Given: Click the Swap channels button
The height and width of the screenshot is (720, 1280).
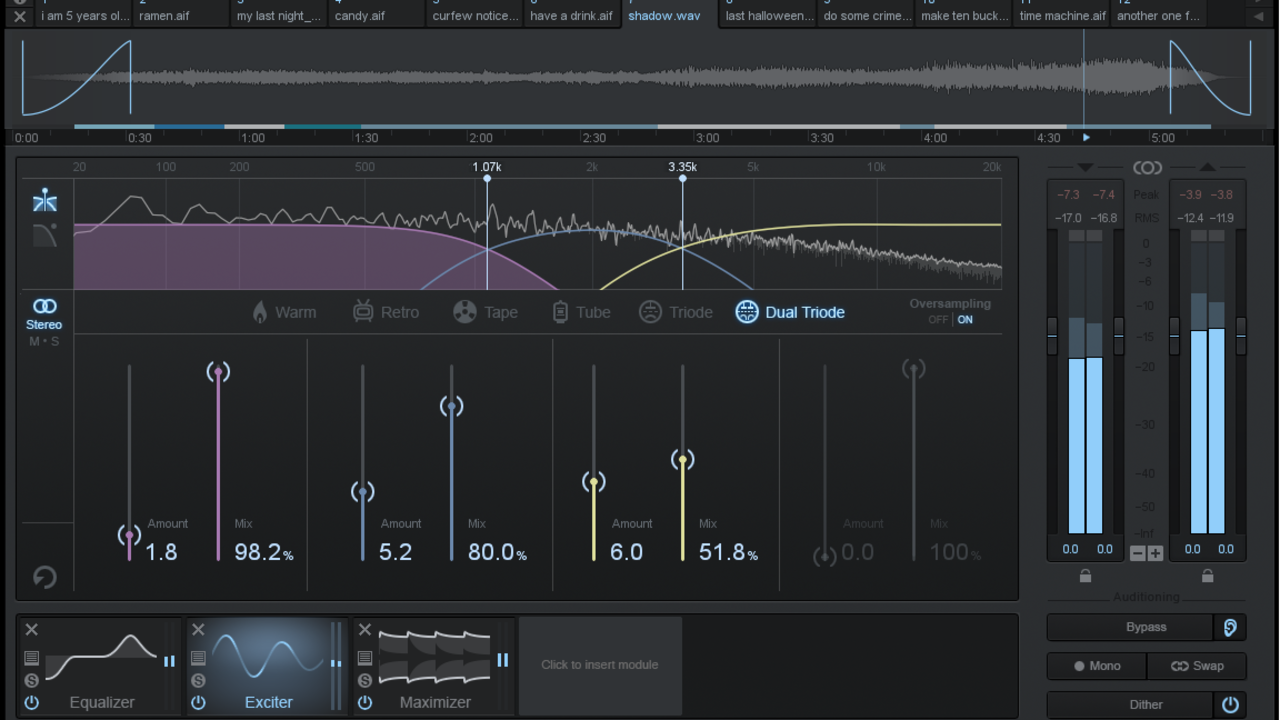Looking at the screenshot, I should [x=1197, y=666].
